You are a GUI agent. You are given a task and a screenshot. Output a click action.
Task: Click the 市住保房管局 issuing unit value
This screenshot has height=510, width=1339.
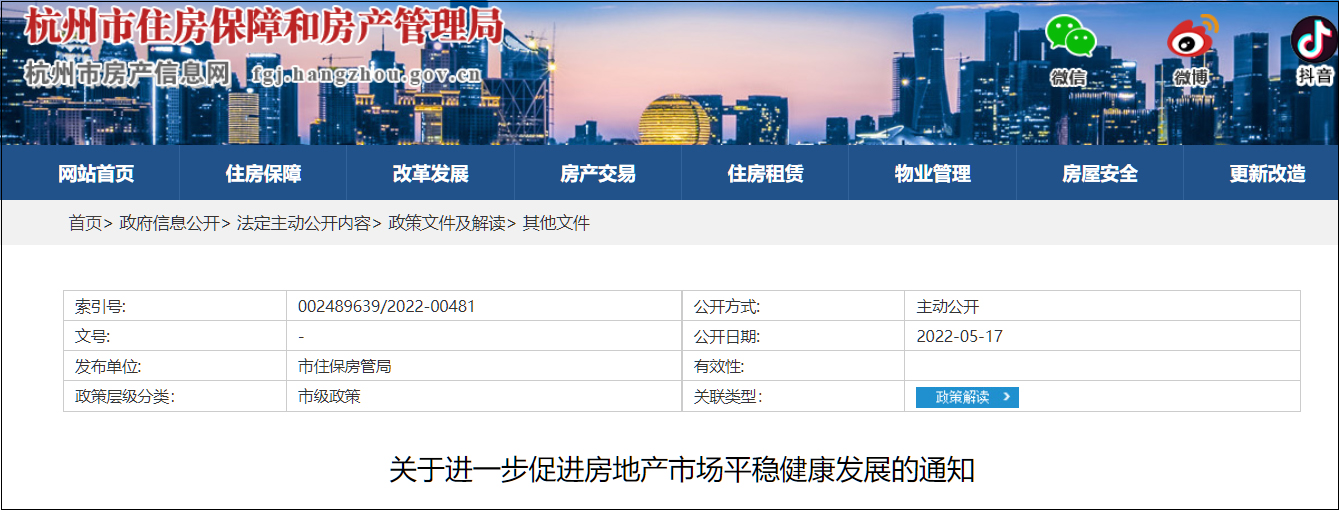(x=344, y=366)
